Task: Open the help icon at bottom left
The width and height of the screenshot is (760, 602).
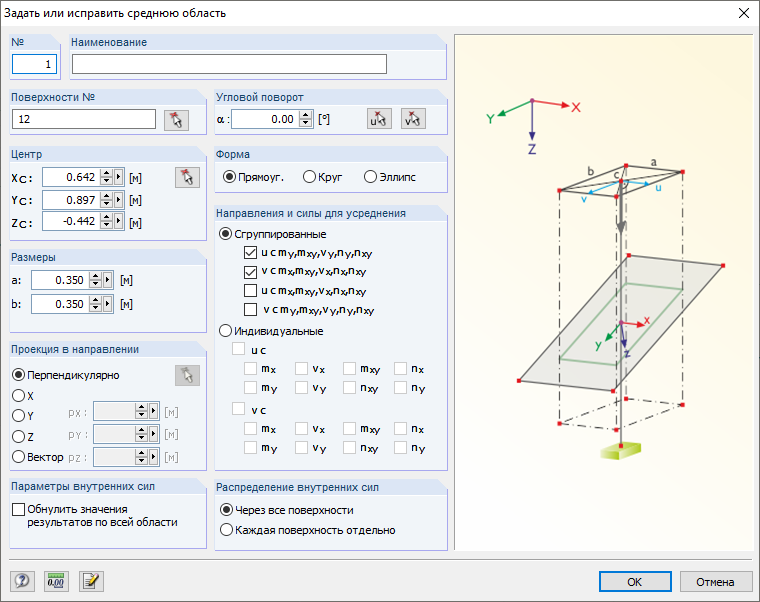Action: point(22,581)
